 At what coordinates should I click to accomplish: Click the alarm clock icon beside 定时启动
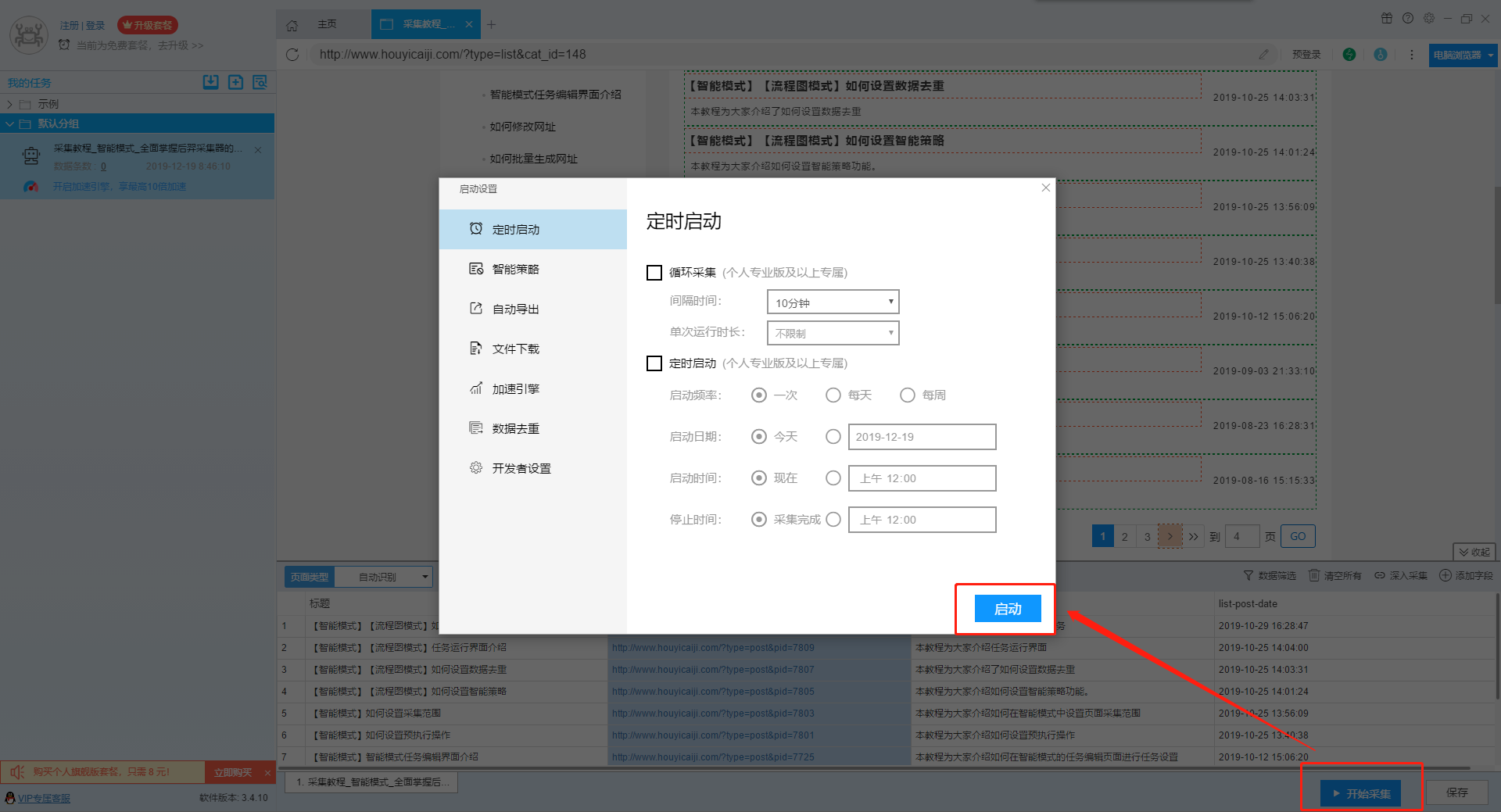[475, 228]
